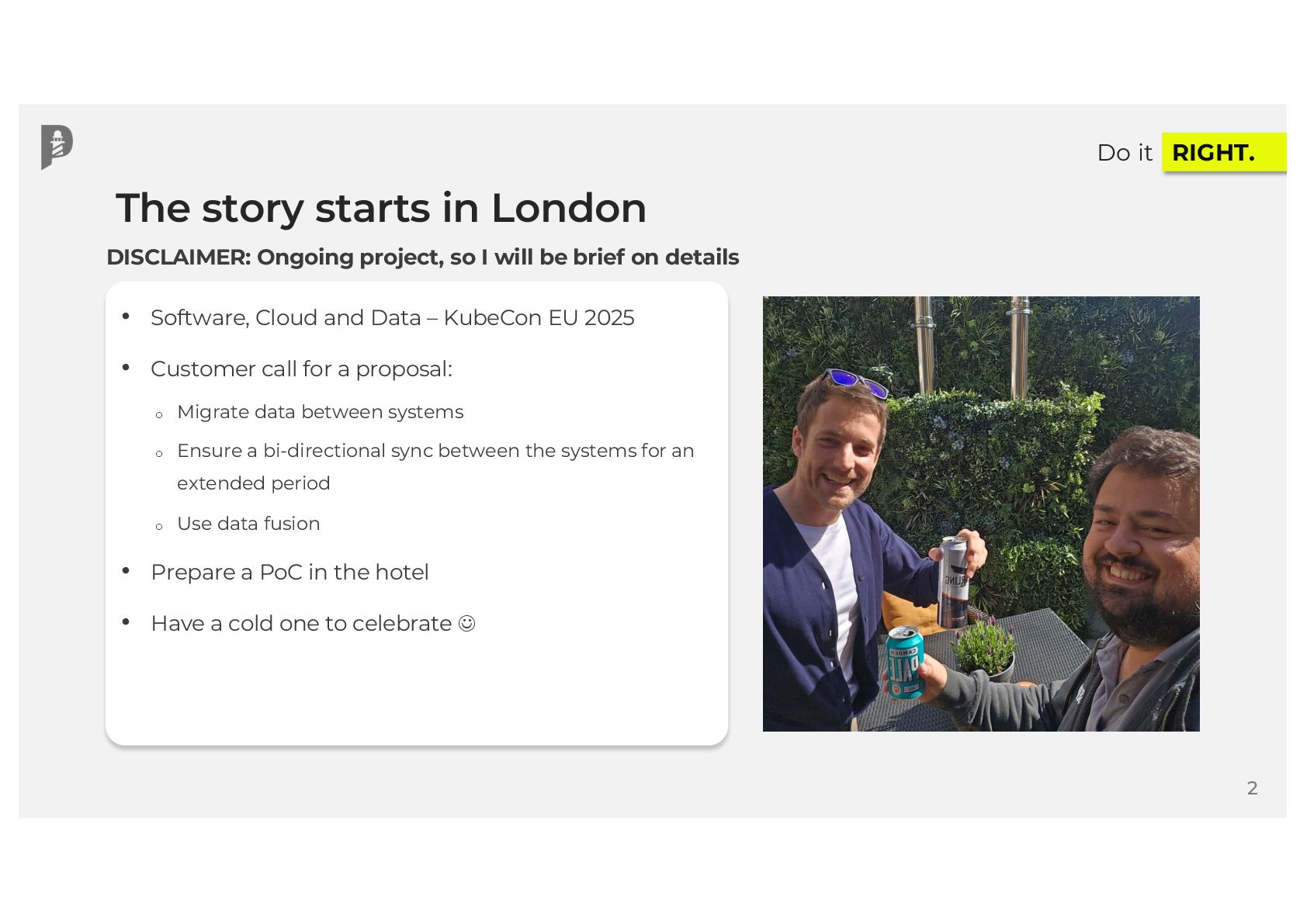Screen dimensions: 1307x924
Task: Select "Migrate data between systems" sub-bullet
Action: 320,412
